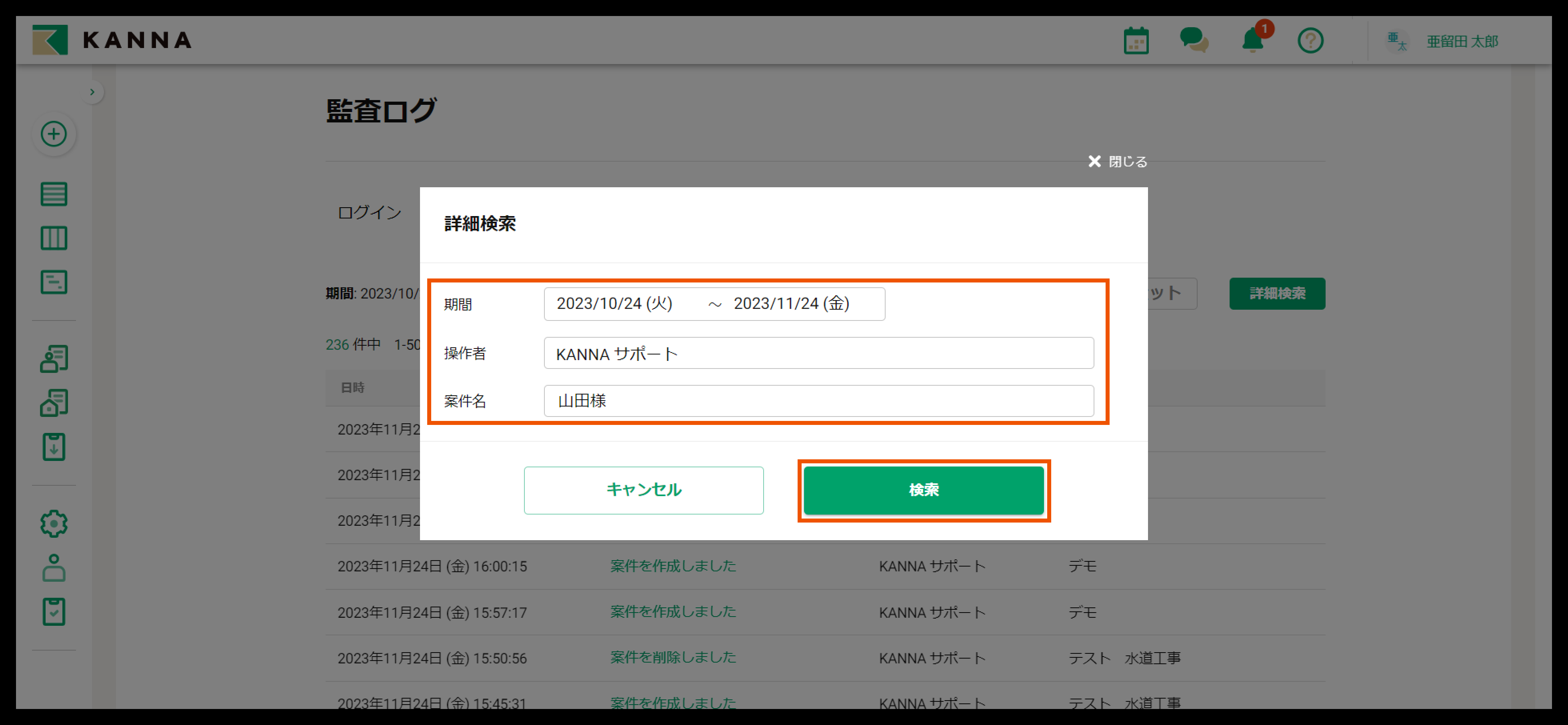Image resolution: width=1568 pixels, height=725 pixels.
Task: Open the upper report documents sidebar icon
Action: (54, 358)
